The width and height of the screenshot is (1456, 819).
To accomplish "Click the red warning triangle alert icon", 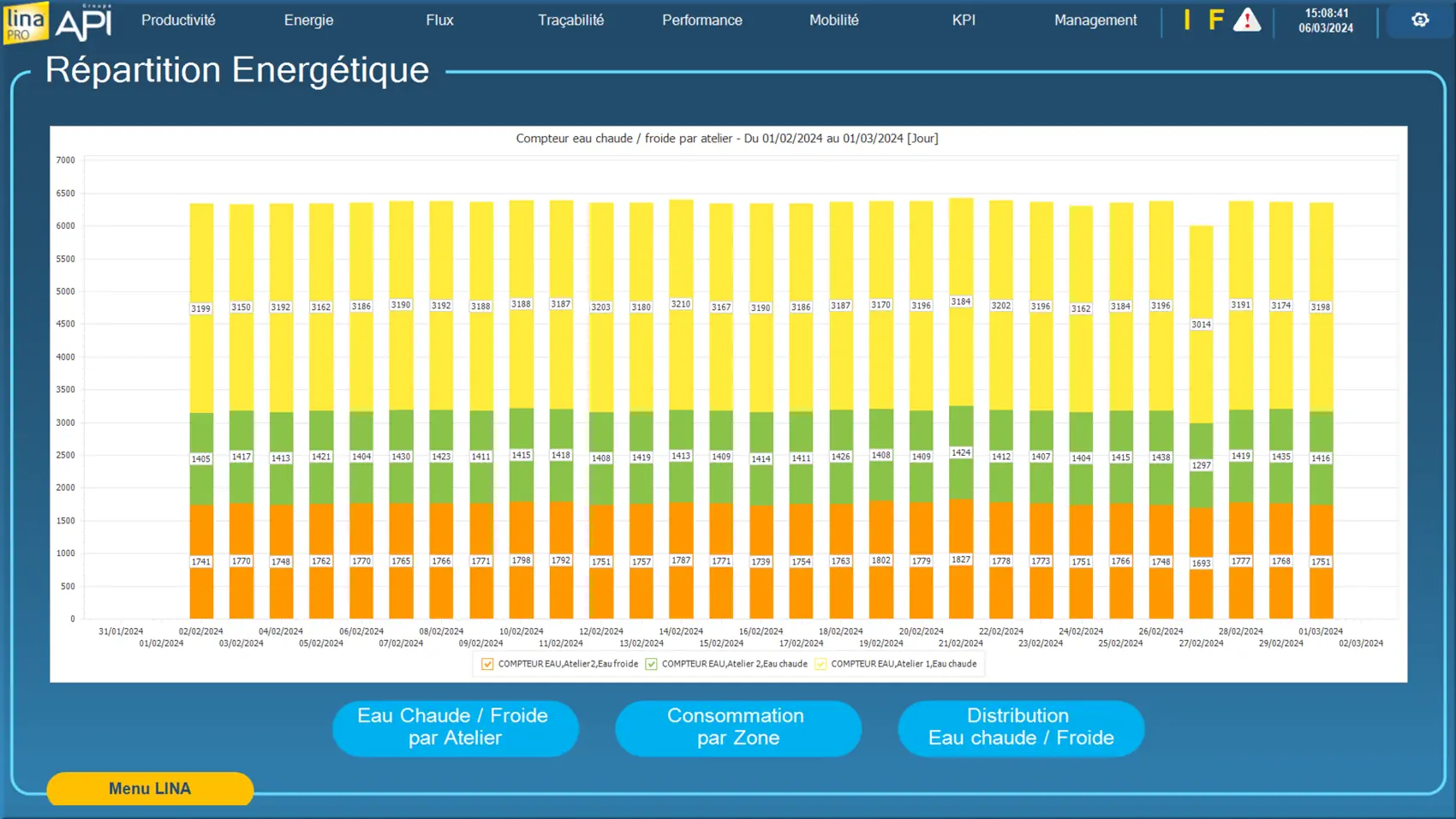I will [1246, 20].
